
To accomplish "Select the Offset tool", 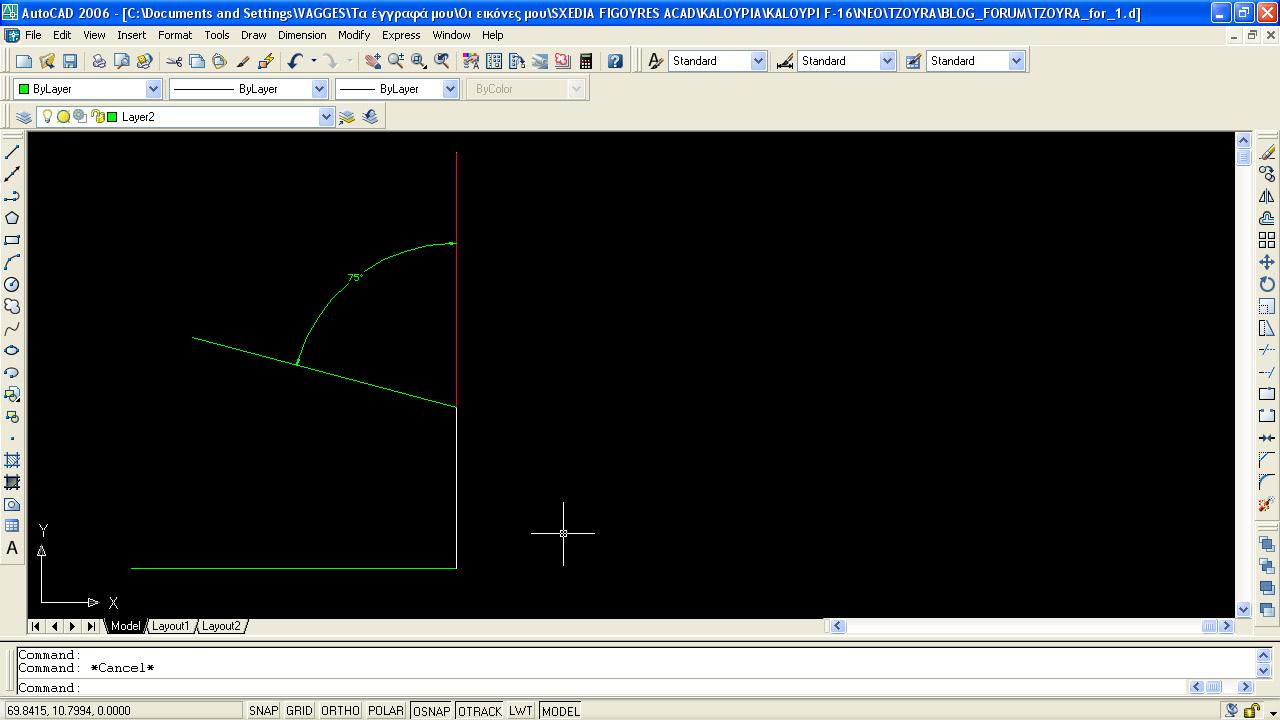I will tap(1267, 218).
